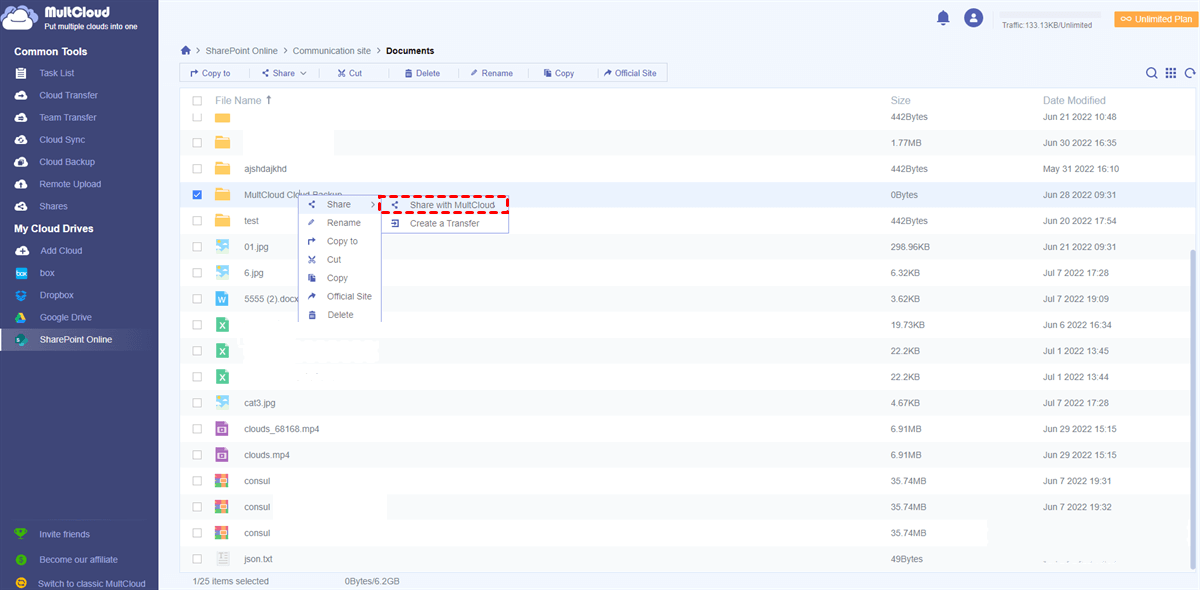Click the Cut toolbar button
Screen dimensions: 1200x590
(349, 73)
